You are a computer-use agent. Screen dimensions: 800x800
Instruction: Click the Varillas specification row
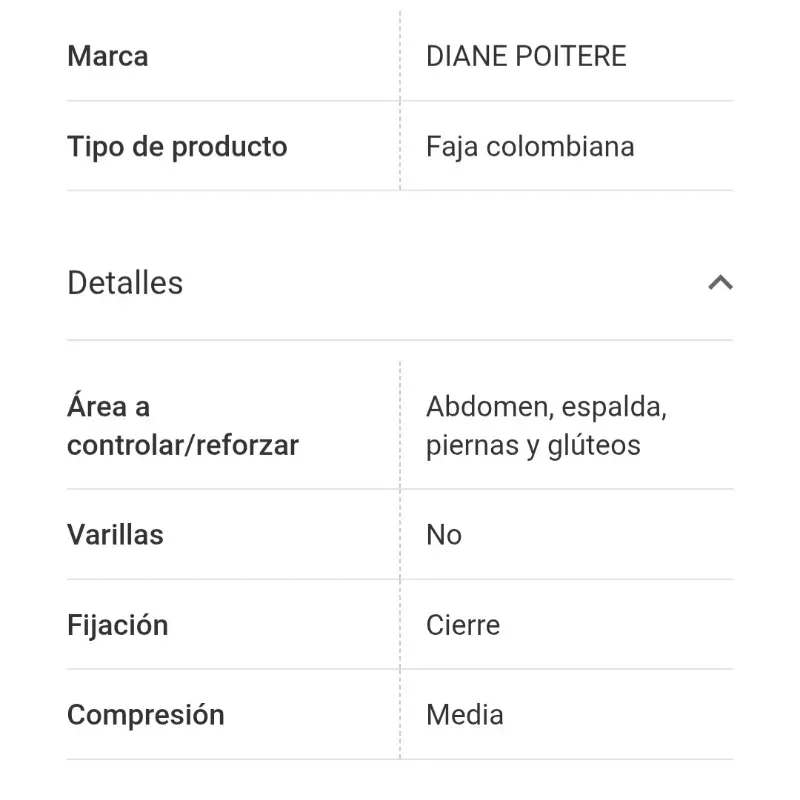[x=115, y=534]
